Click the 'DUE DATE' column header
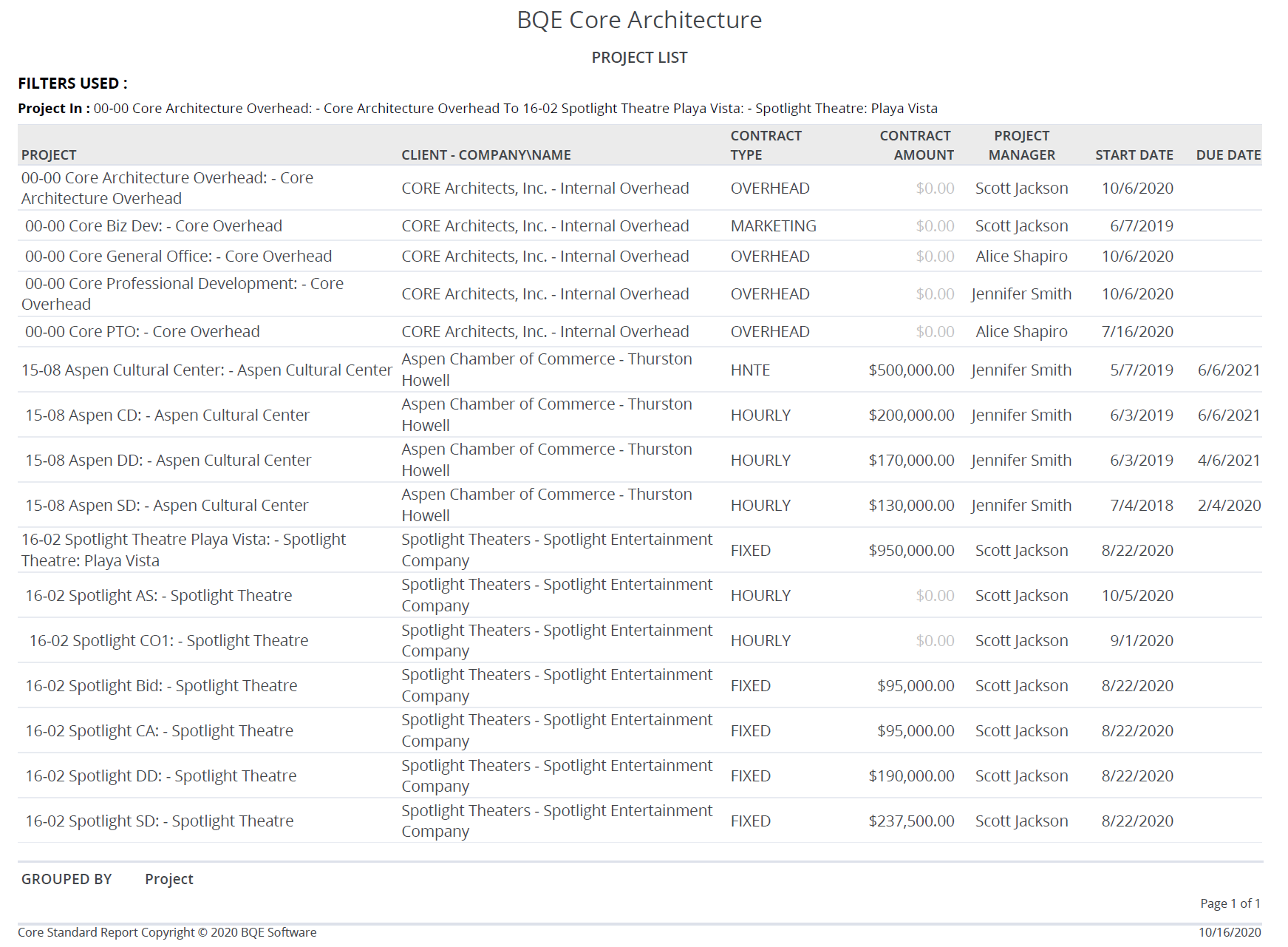 (1228, 155)
